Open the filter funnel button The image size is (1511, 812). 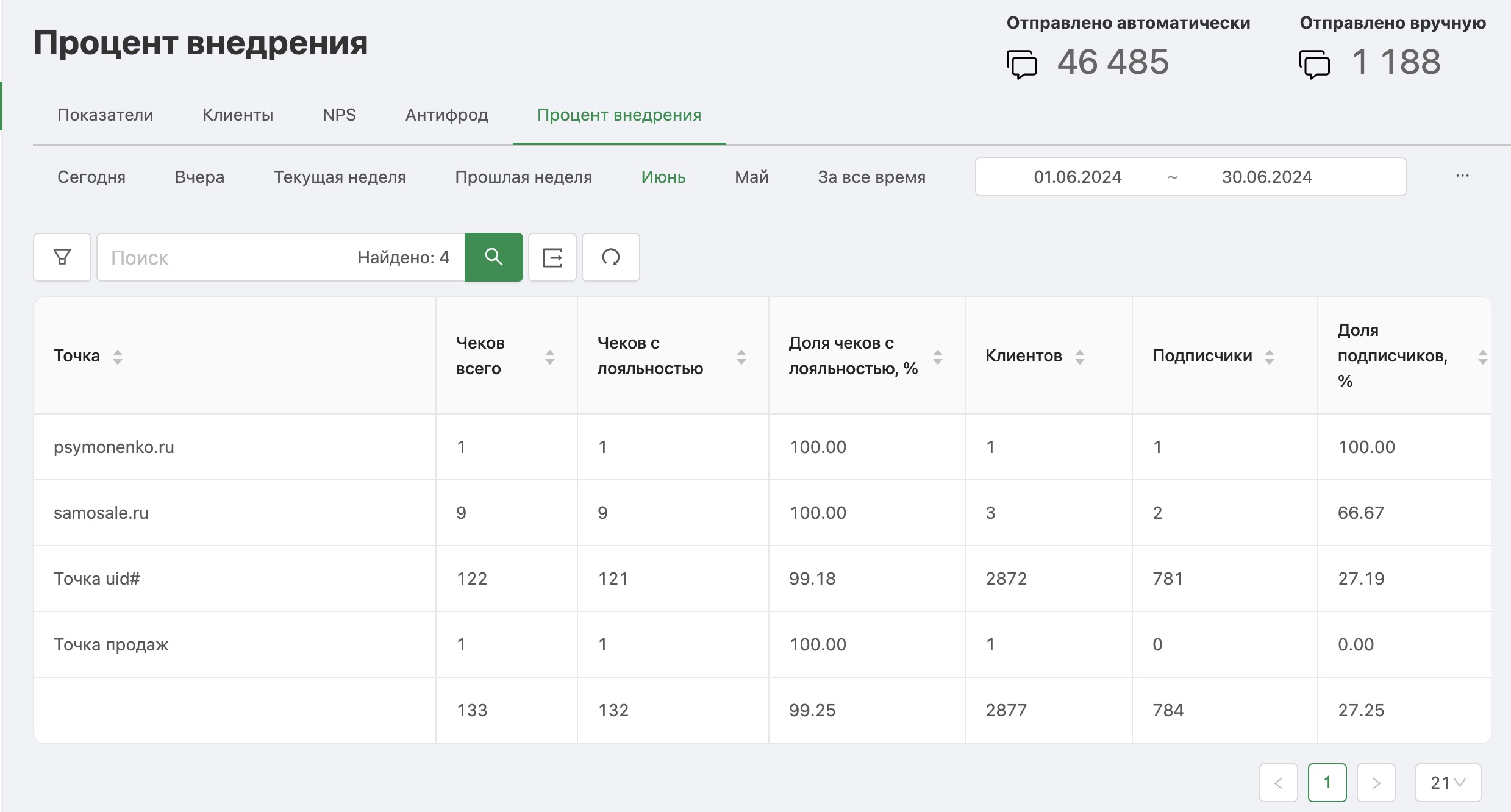click(62, 257)
